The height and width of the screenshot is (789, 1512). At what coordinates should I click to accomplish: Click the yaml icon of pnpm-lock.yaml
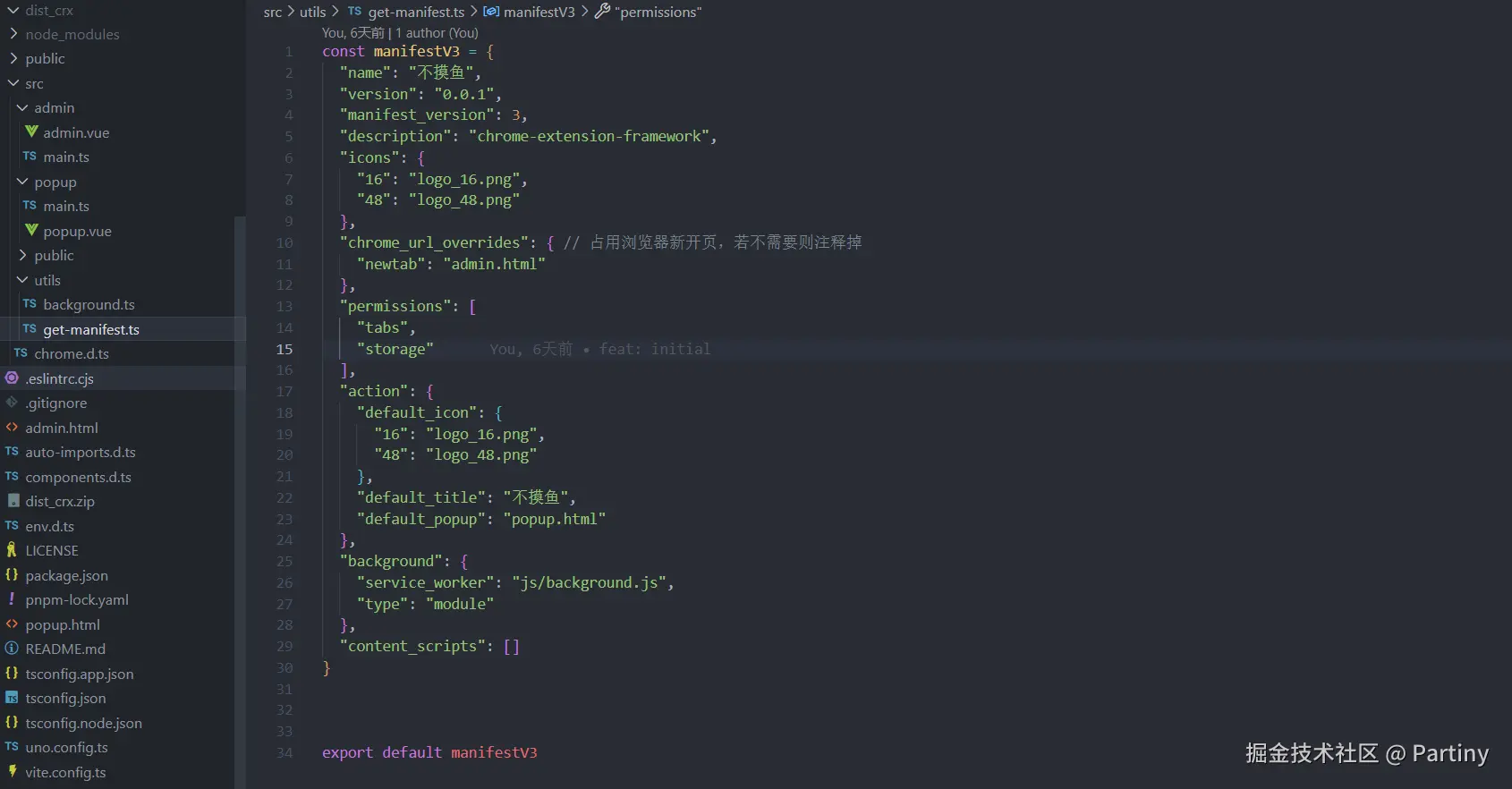(x=12, y=599)
